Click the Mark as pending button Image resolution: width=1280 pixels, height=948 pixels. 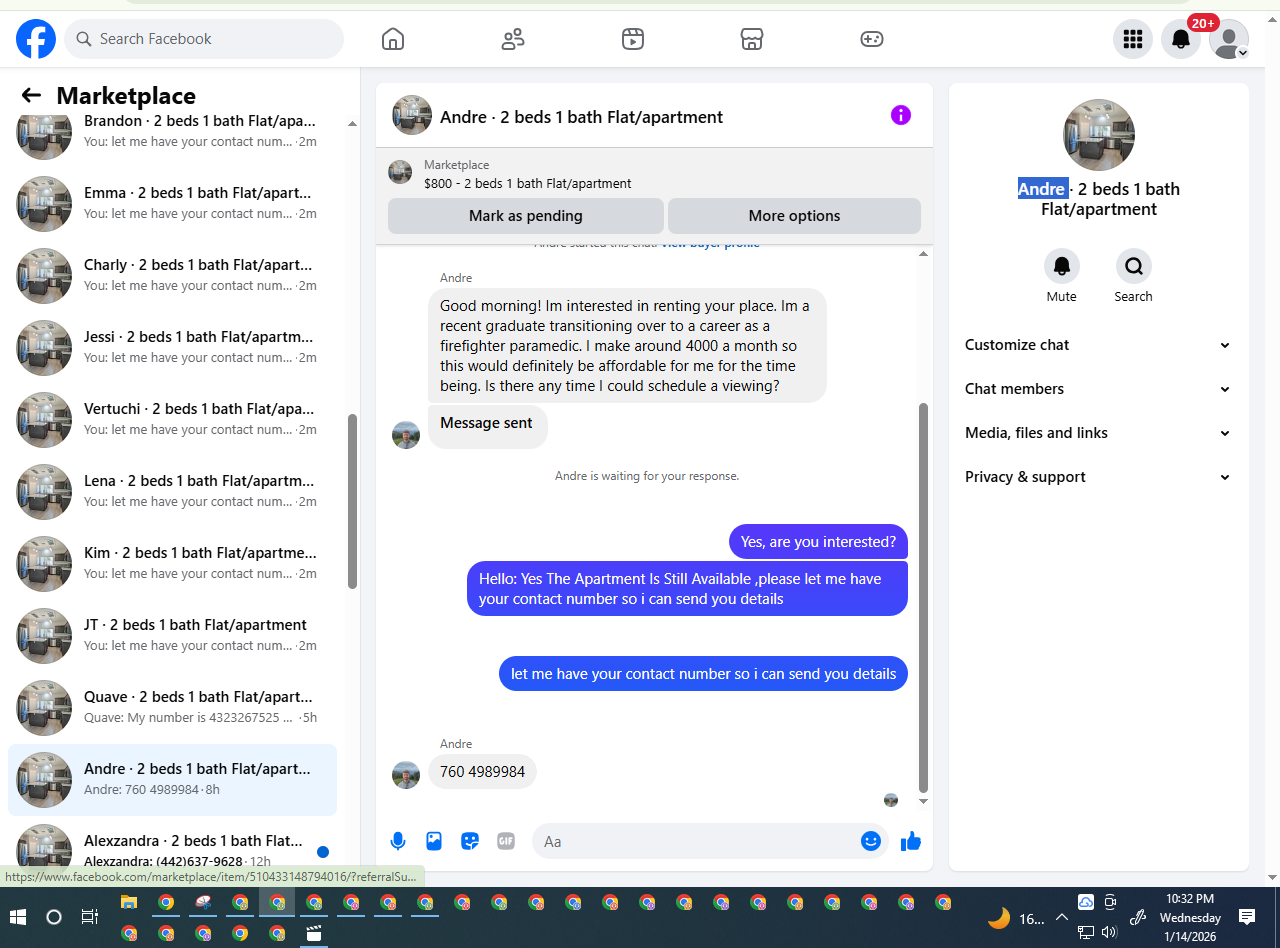click(x=526, y=216)
